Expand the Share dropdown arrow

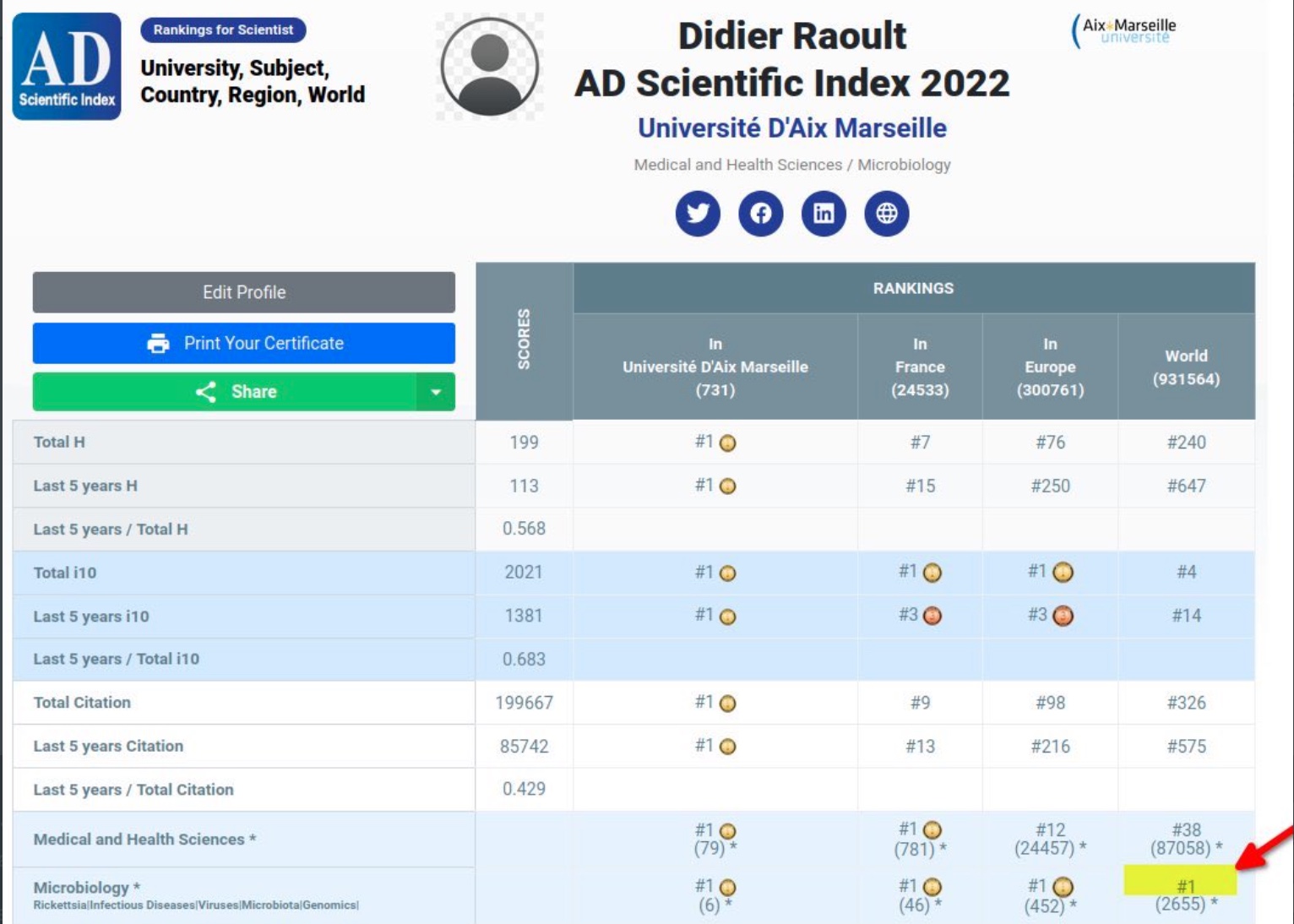[436, 392]
